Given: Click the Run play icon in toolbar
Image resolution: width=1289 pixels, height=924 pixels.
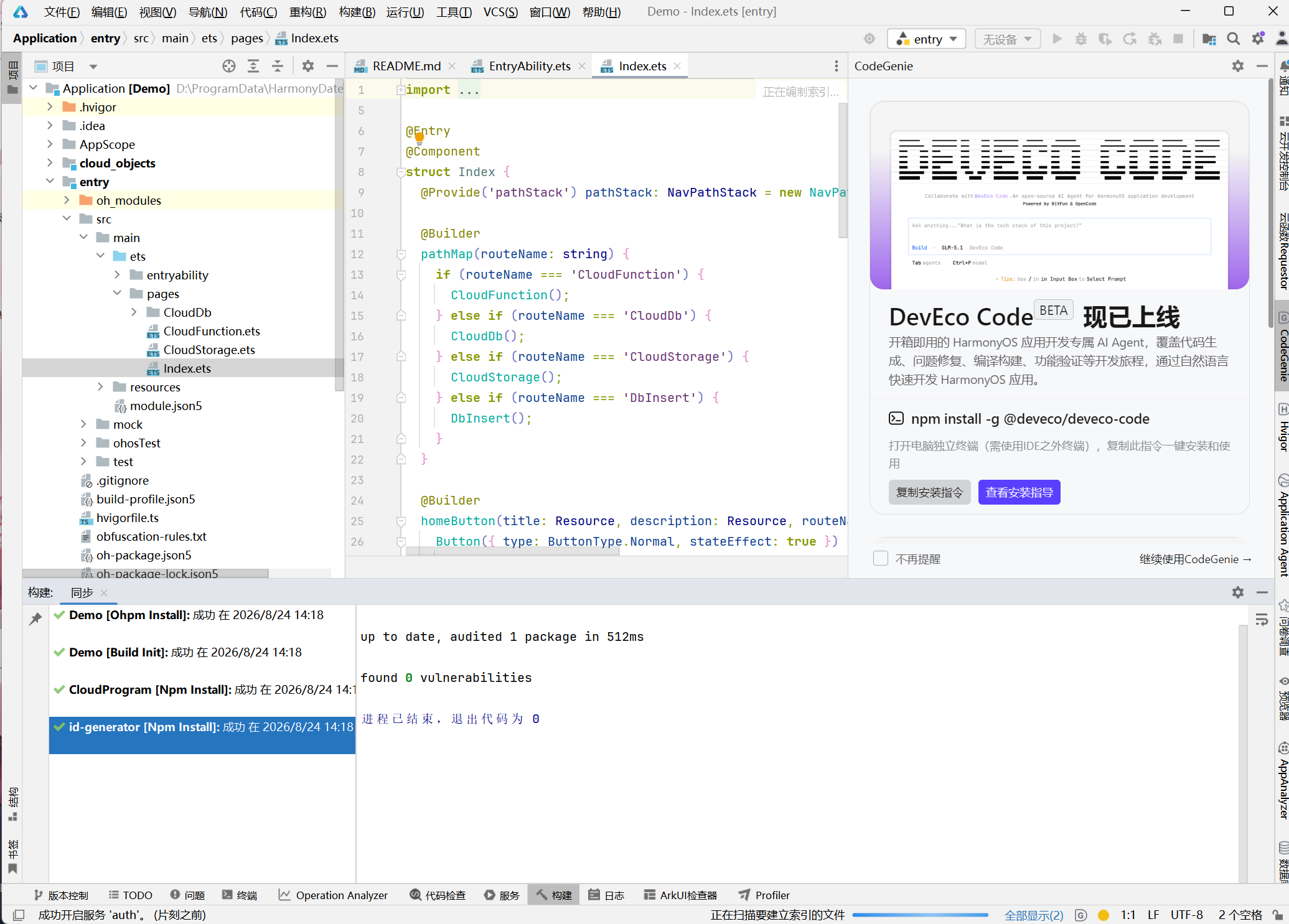Looking at the screenshot, I should coord(1057,39).
